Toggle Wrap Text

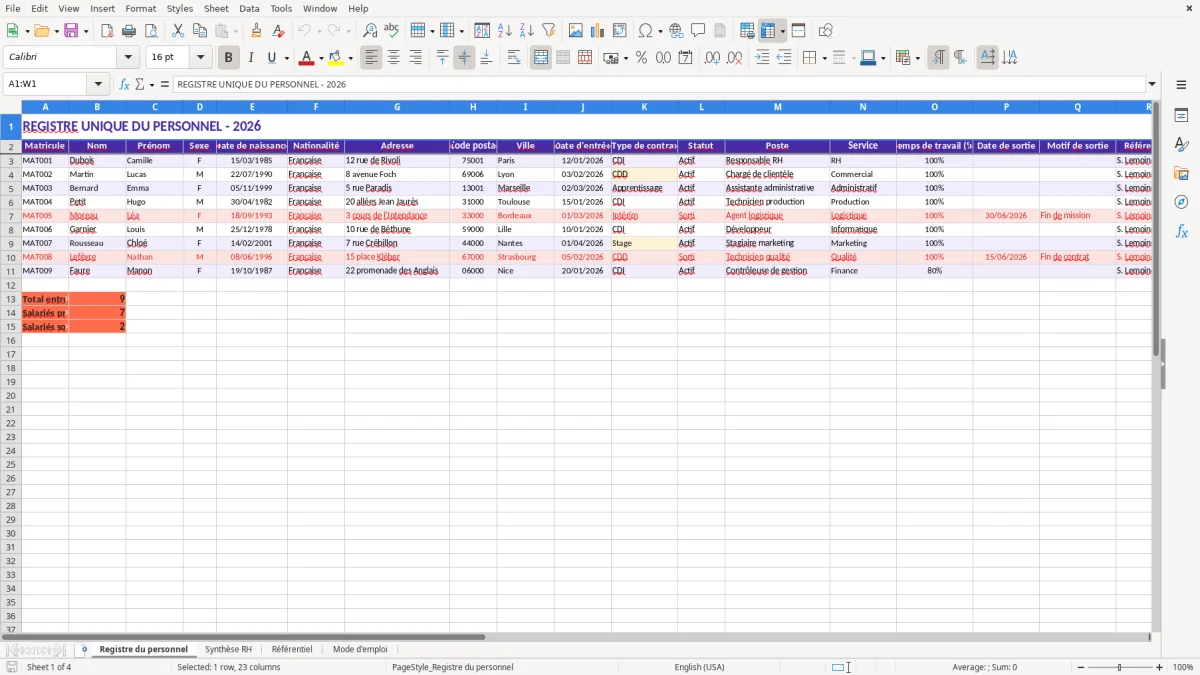click(x=514, y=58)
